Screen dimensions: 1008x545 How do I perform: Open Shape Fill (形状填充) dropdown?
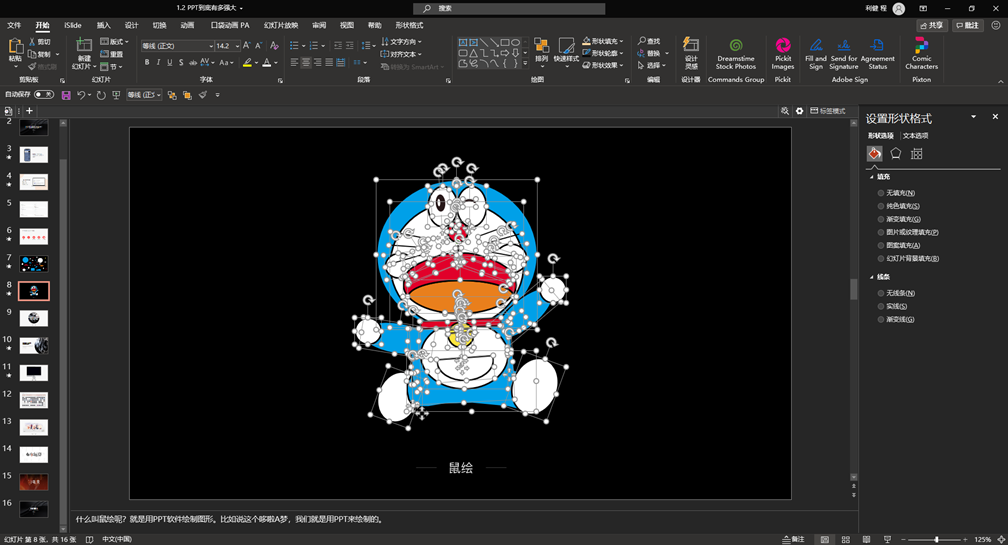click(603, 41)
